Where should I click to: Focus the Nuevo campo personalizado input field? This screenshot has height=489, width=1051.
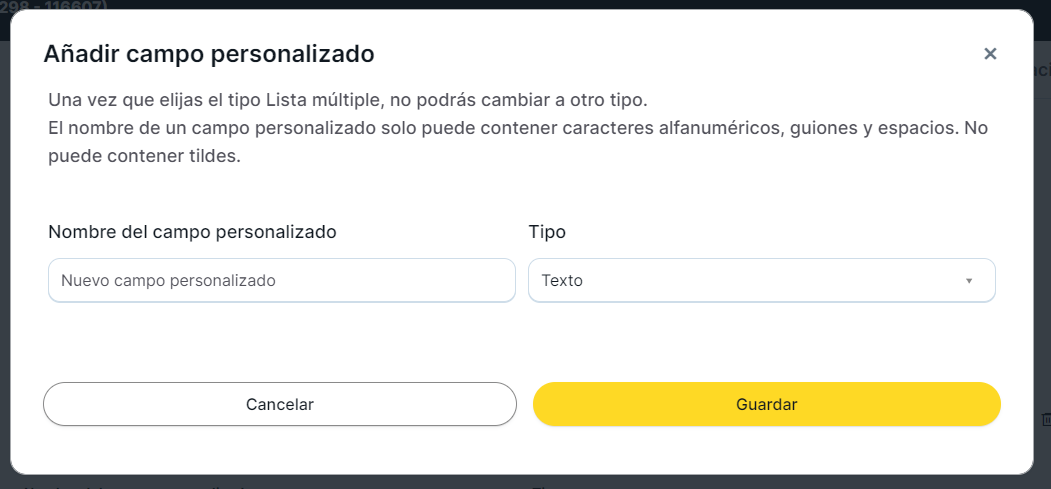click(281, 281)
